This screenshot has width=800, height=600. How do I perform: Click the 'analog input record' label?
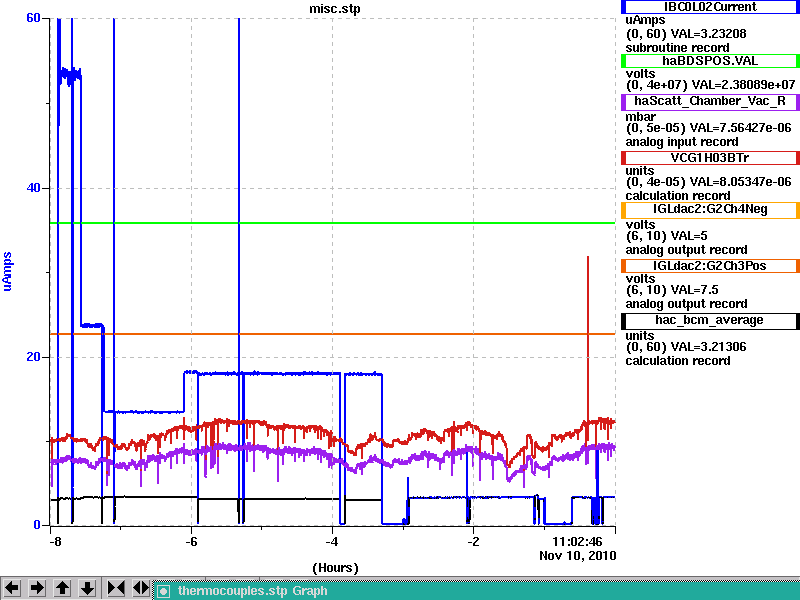coord(682,142)
